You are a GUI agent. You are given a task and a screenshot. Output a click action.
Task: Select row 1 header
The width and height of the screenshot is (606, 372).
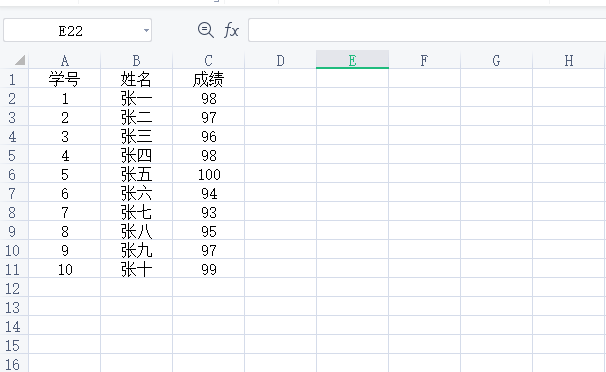click(x=13, y=79)
